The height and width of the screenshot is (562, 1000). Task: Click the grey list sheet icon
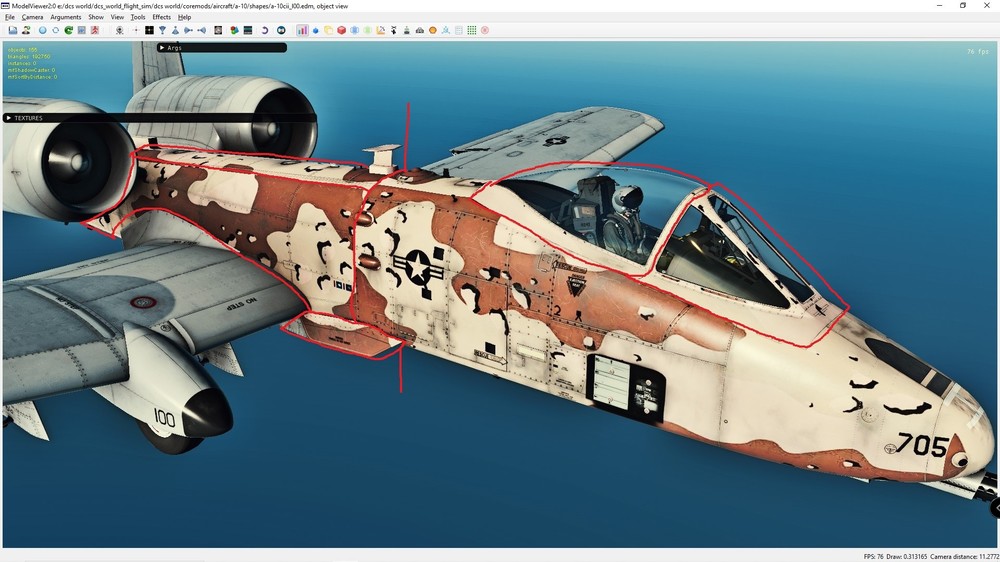[459, 30]
